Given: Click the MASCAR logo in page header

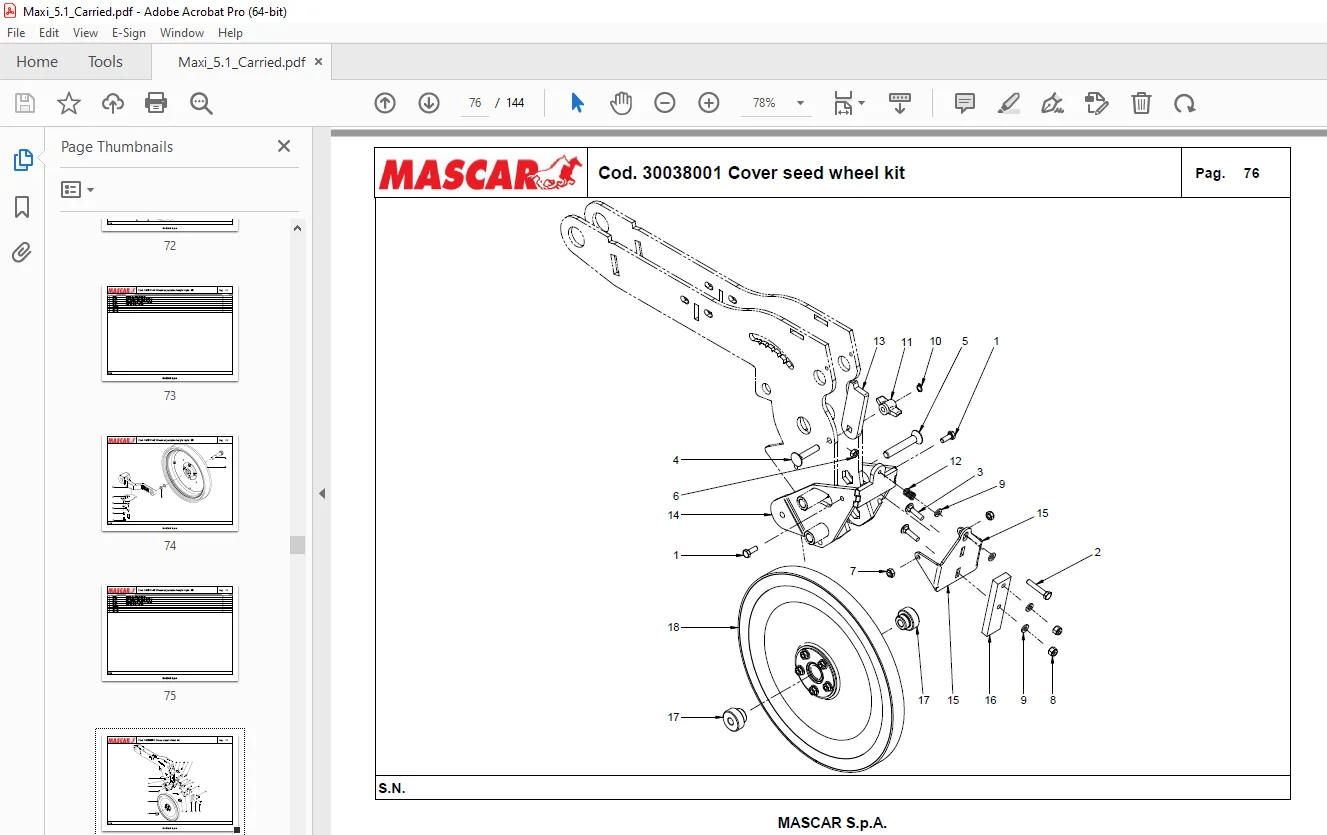Looking at the screenshot, I should click(482, 173).
